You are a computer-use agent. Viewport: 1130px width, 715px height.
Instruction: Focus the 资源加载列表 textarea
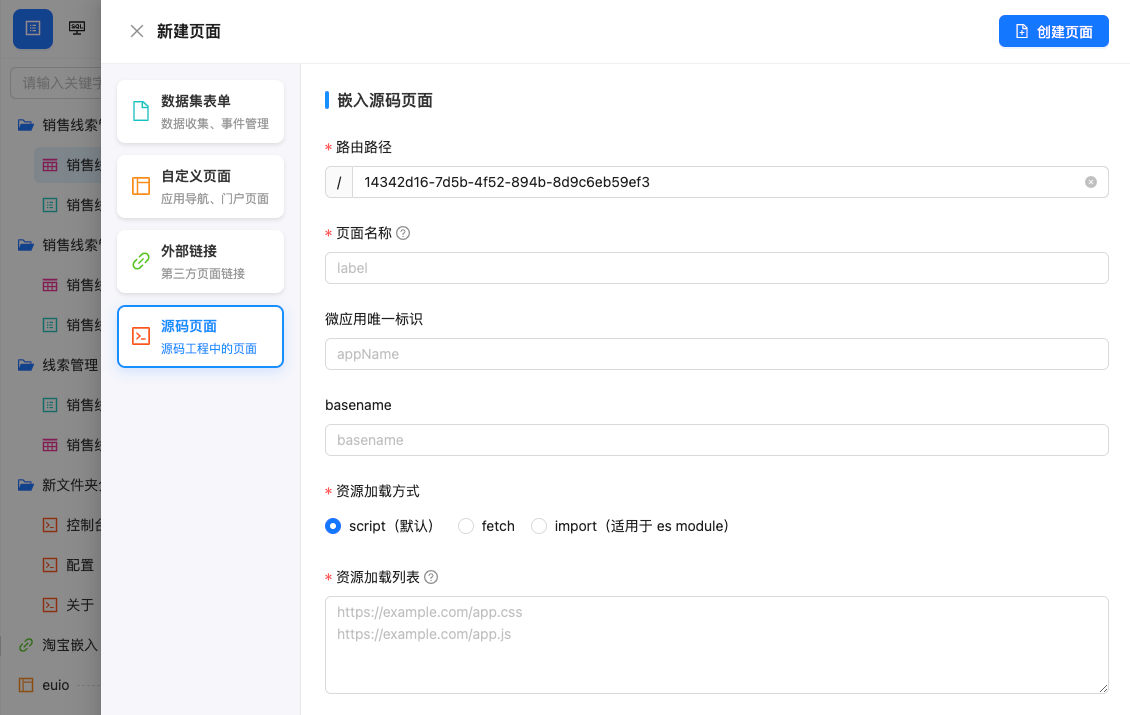click(x=716, y=645)
